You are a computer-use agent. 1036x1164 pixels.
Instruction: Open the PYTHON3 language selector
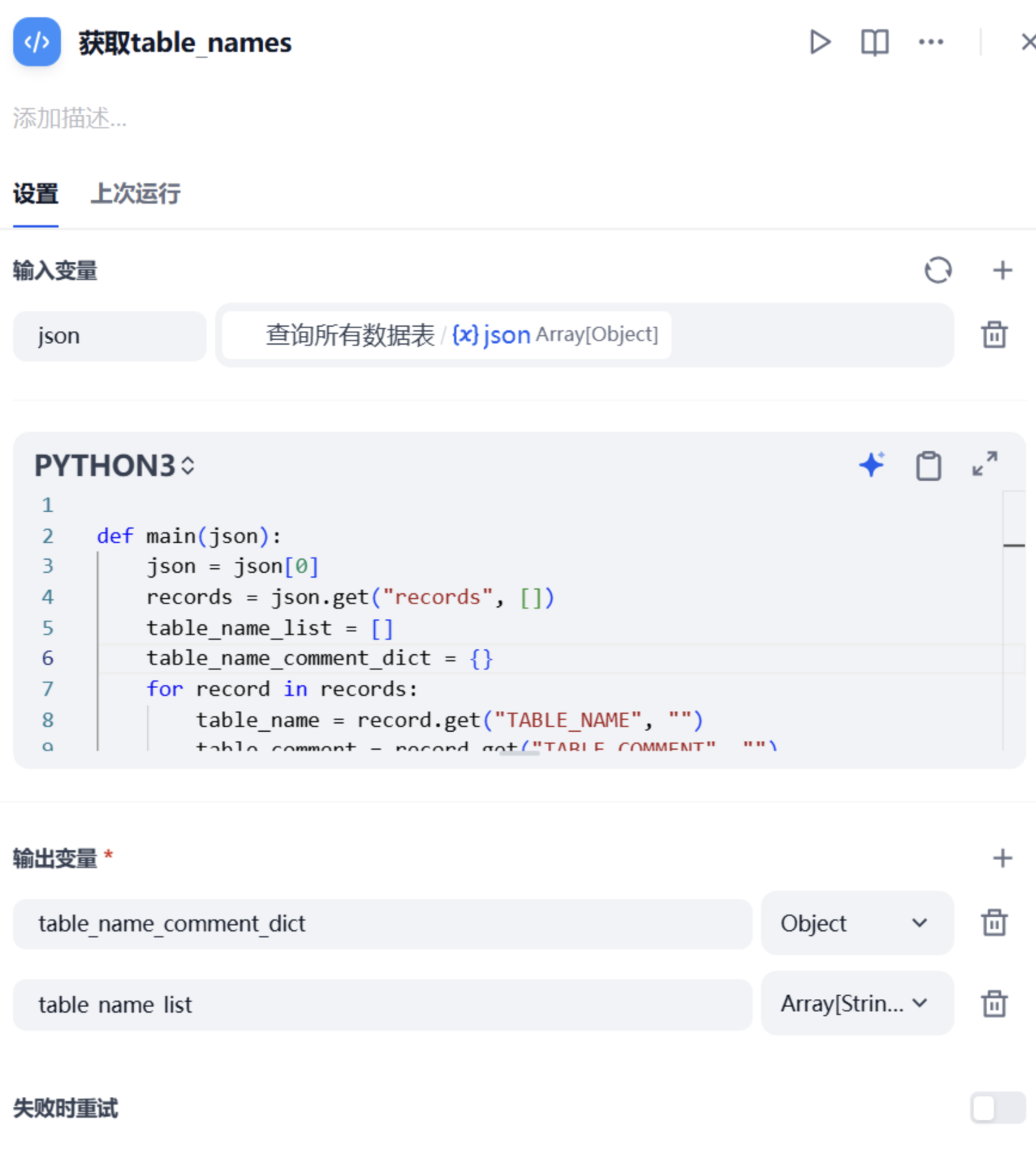(x=115, y=465)
